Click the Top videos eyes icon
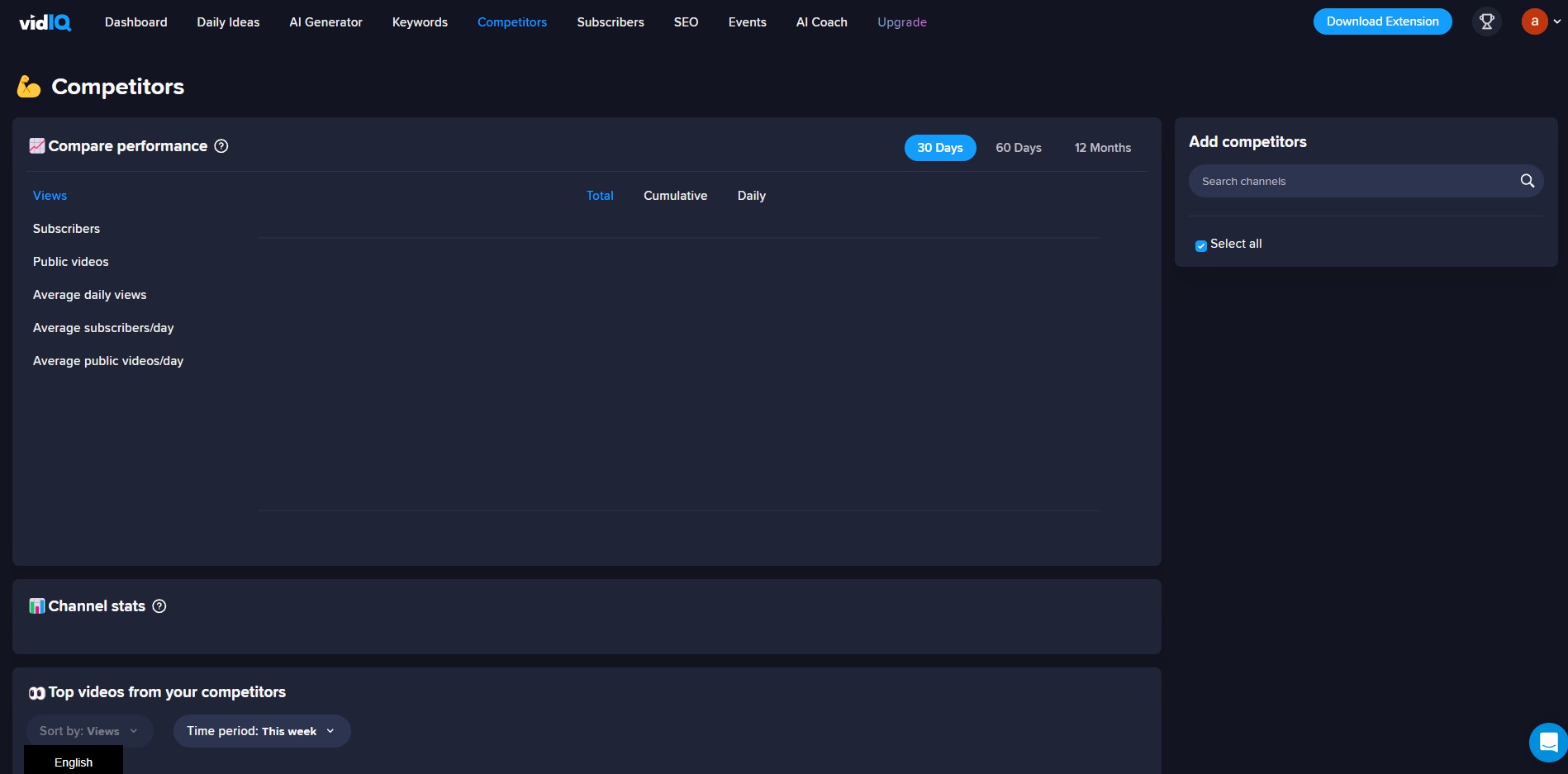Image resolution: width=1568 pixels, height=774 pixels. (37, 693)
